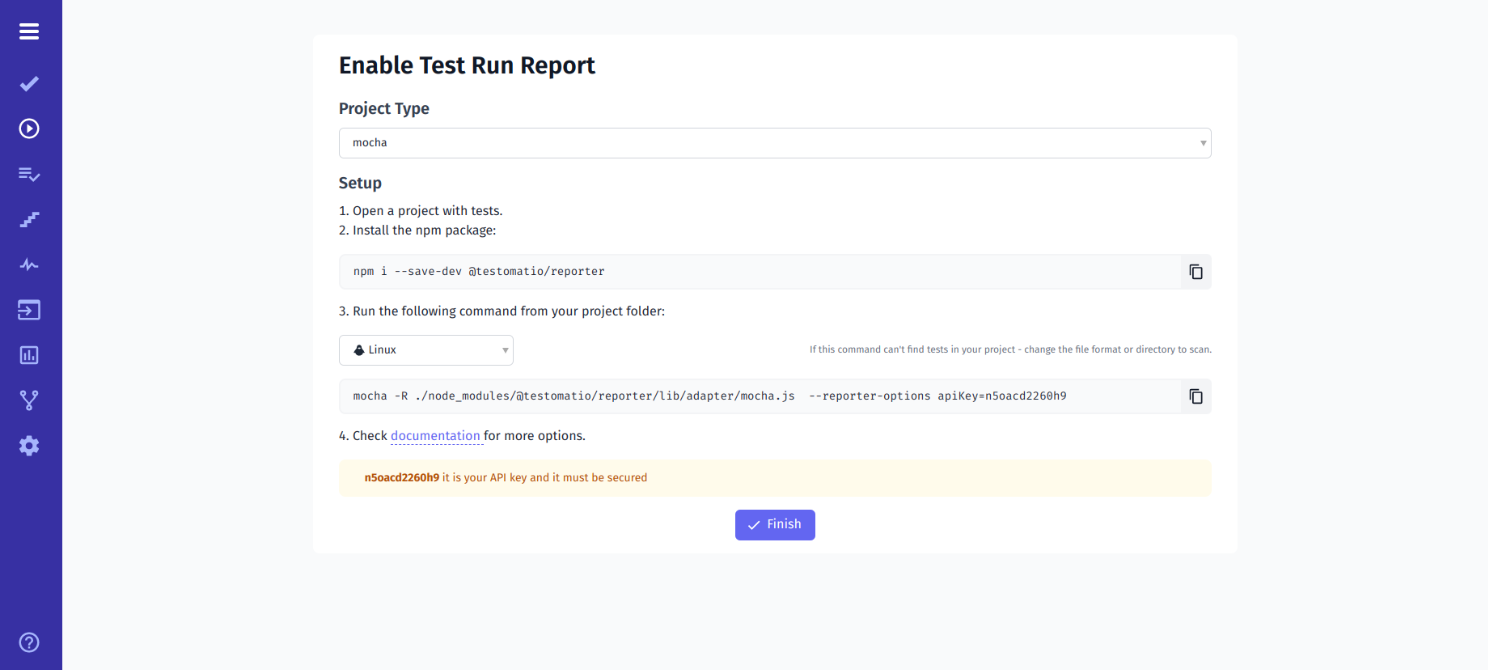Select the branch icon in the sidebar
Viewport: 1488px width, 670px height.
29,399
